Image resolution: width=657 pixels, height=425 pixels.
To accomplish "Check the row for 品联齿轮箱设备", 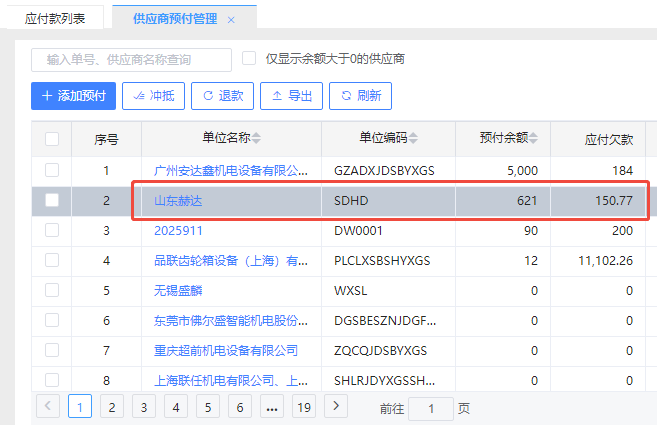I will tap(52, 260).
